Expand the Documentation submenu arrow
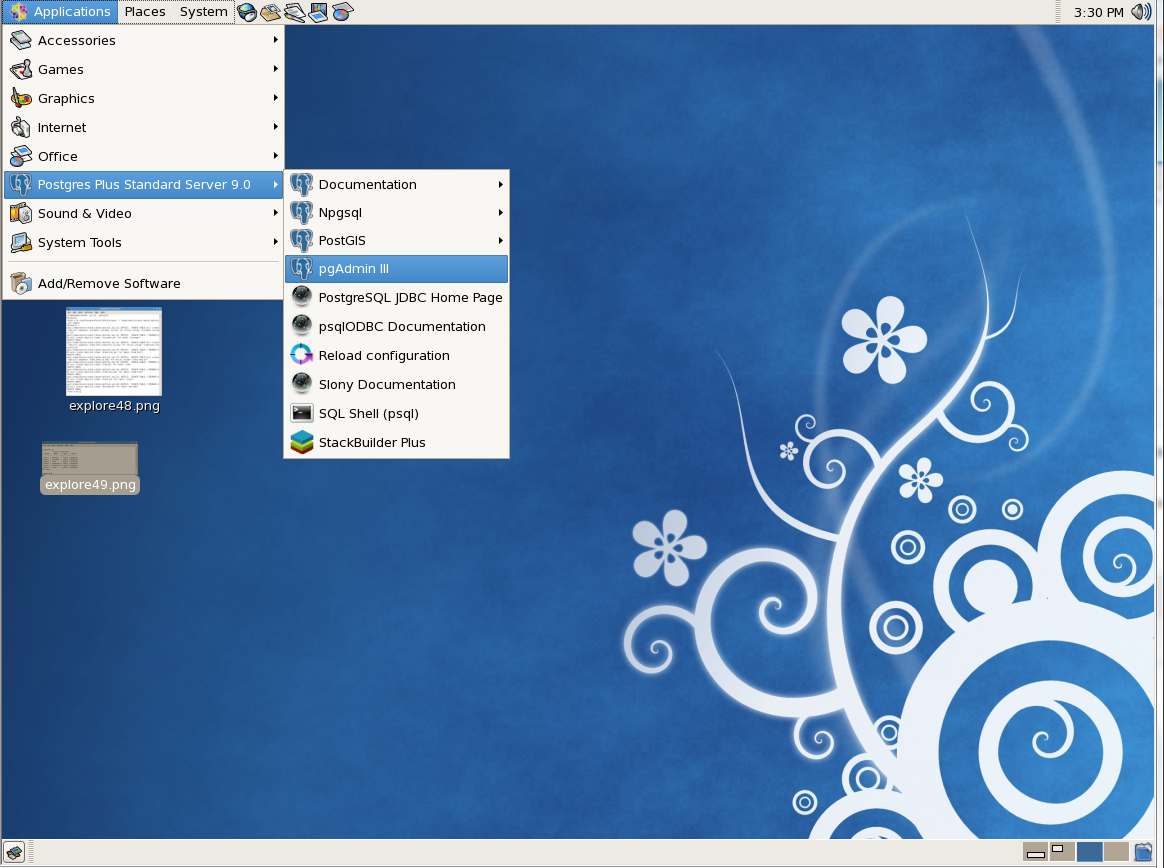Image resolution: width=1164 pixels, height=868 pixels. pyautogui.click(x=500, y=184)
